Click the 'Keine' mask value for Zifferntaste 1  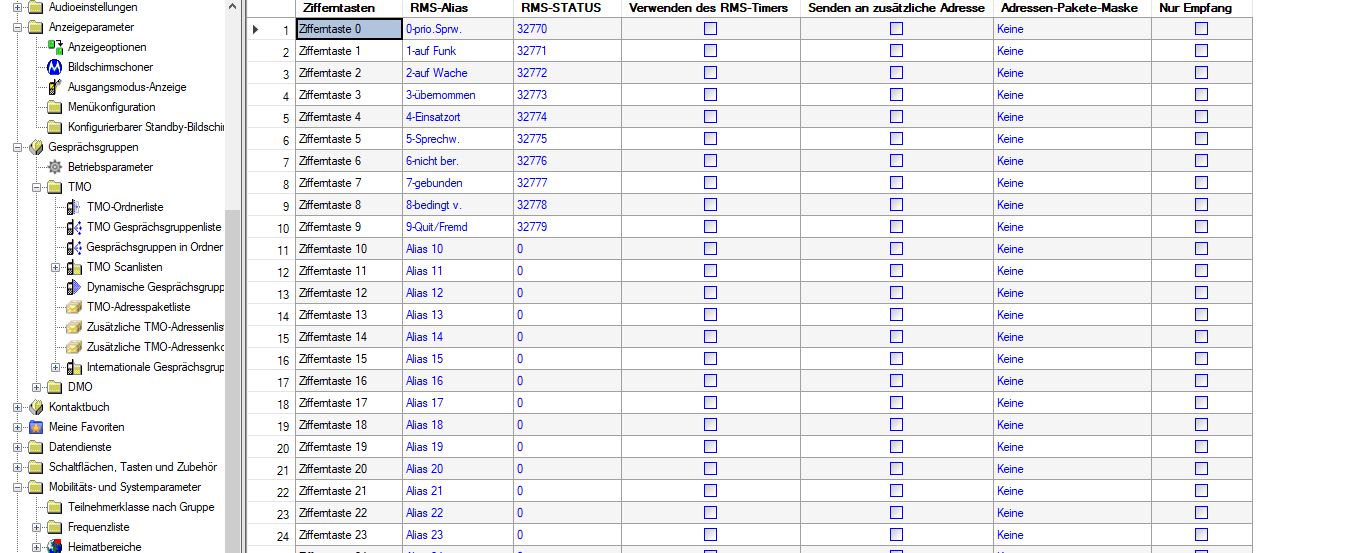pyautogui.click(x=1010, y=51)
